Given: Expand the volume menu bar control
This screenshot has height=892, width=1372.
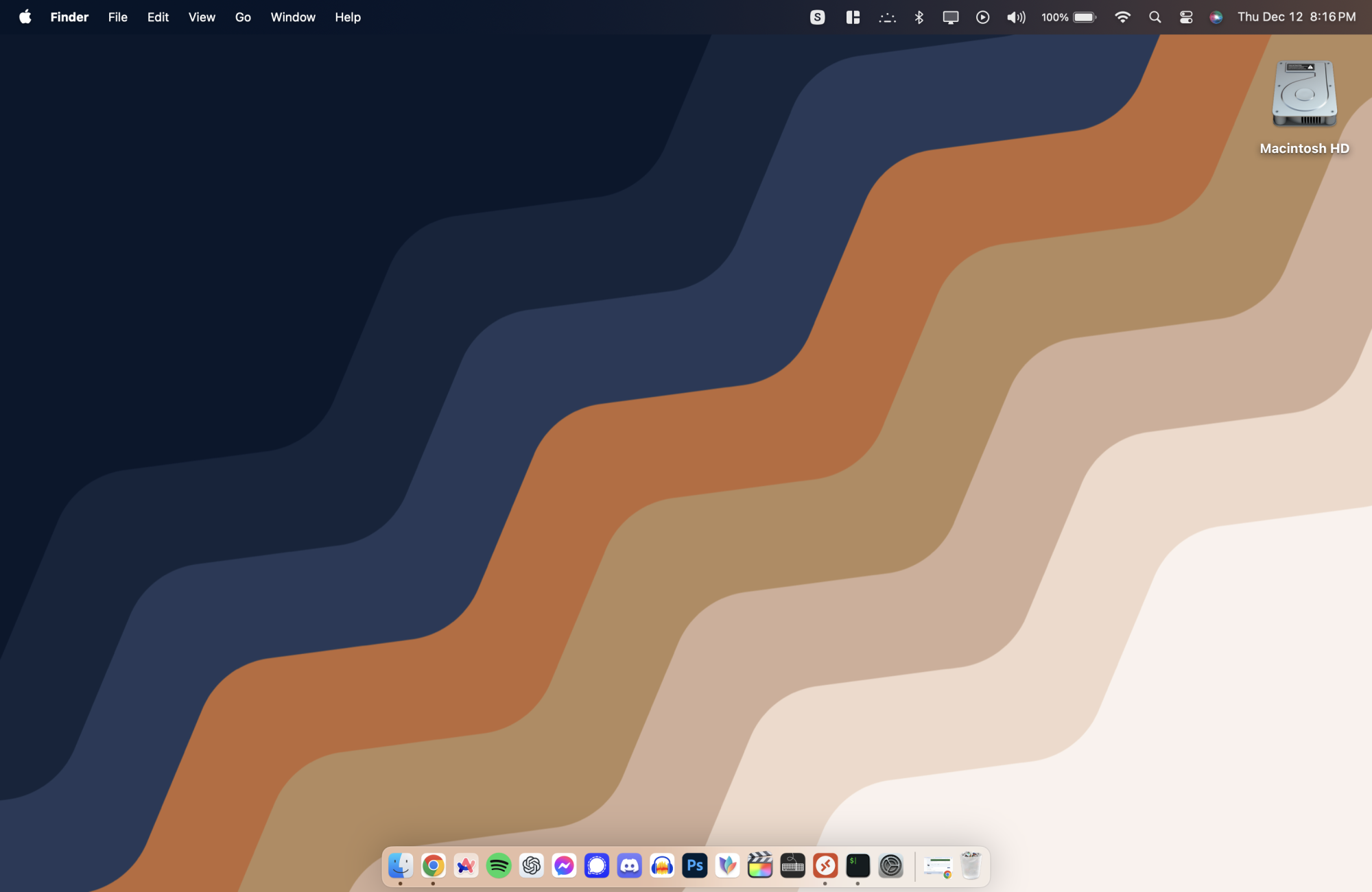Looking at the screenshot, I should (1016, 17).
